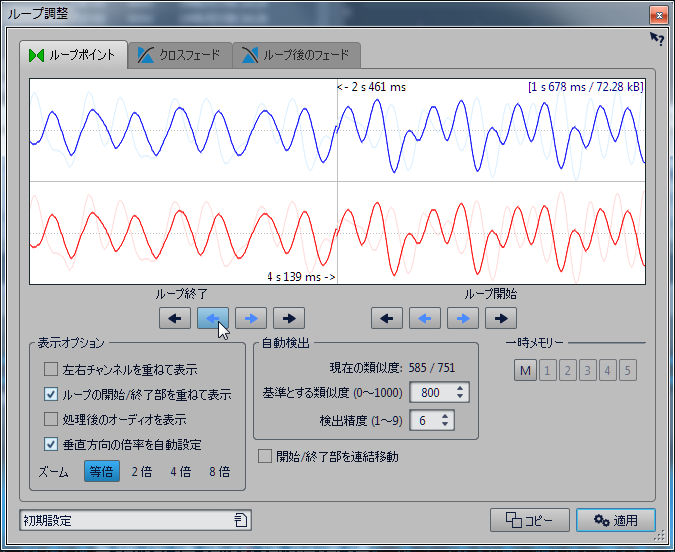Select 4 倍 zoom level
Screen dimensions: 675x552
180,471
